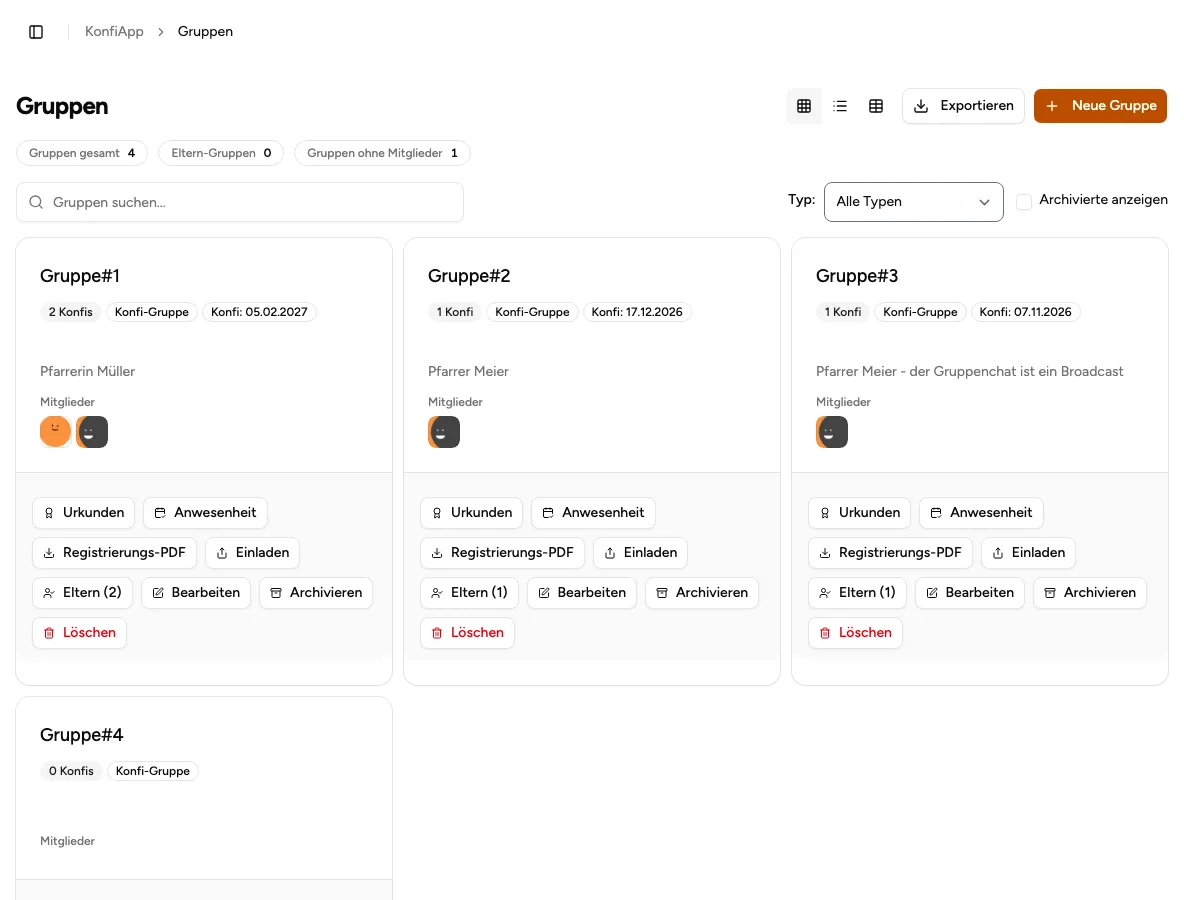Create a new group with Neue Gruppe
Screen dimensions: 1184x900
(1100, 106)
